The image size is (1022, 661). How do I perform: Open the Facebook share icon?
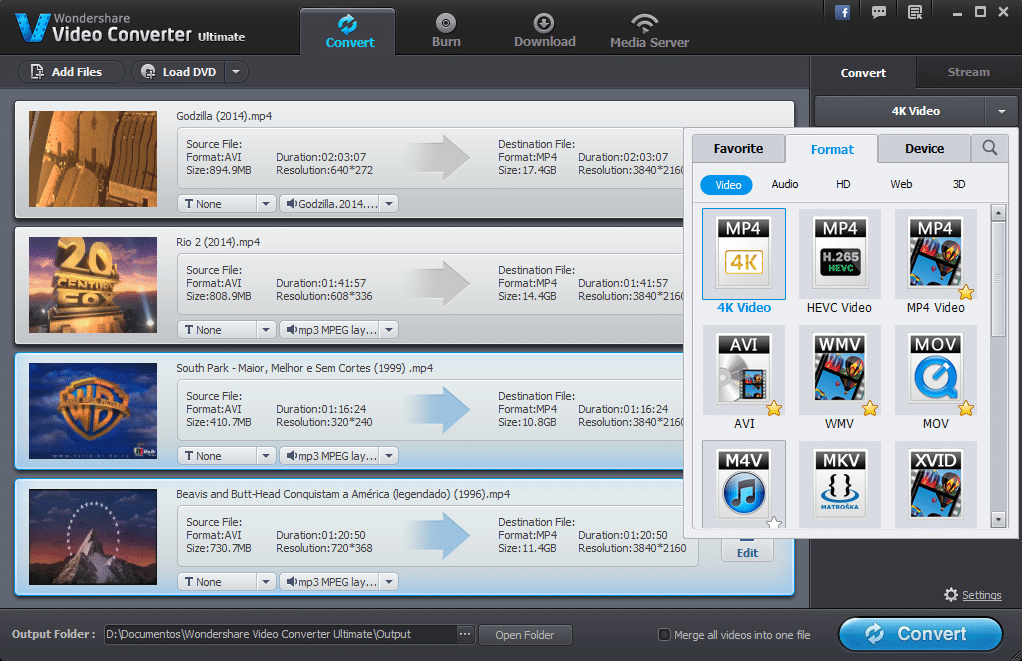point(842,11)
